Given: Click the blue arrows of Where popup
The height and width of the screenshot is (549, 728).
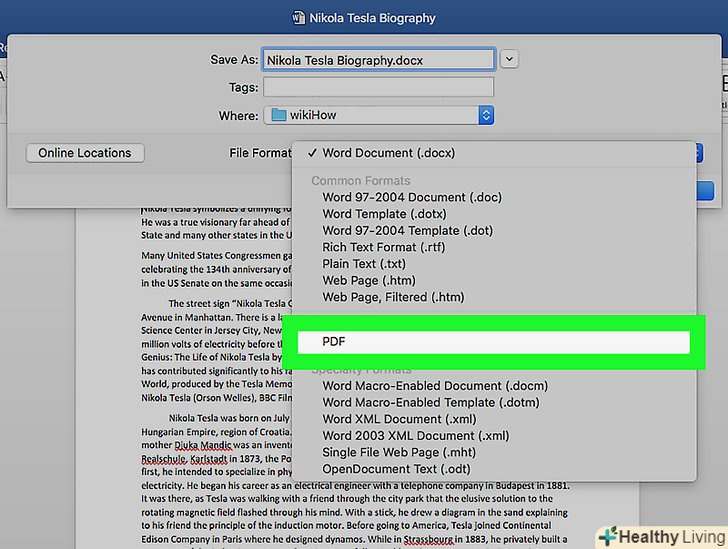Looking at the screenshot, I should (x=486, y=115).
